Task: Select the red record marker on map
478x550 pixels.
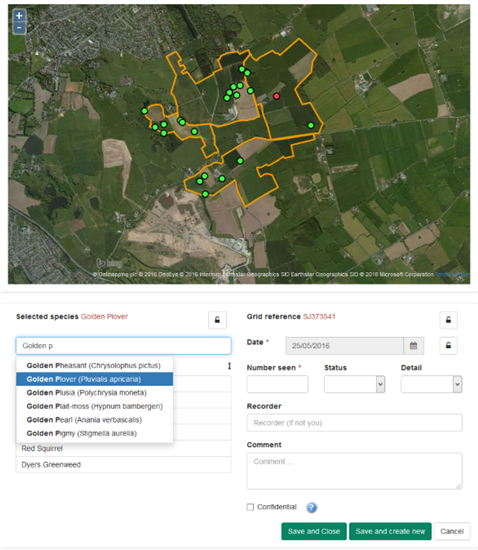Action: [277, 96]
